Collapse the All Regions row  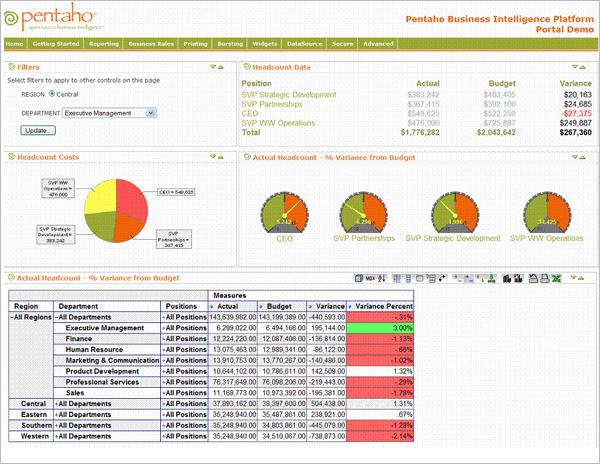tap(12, 317)
